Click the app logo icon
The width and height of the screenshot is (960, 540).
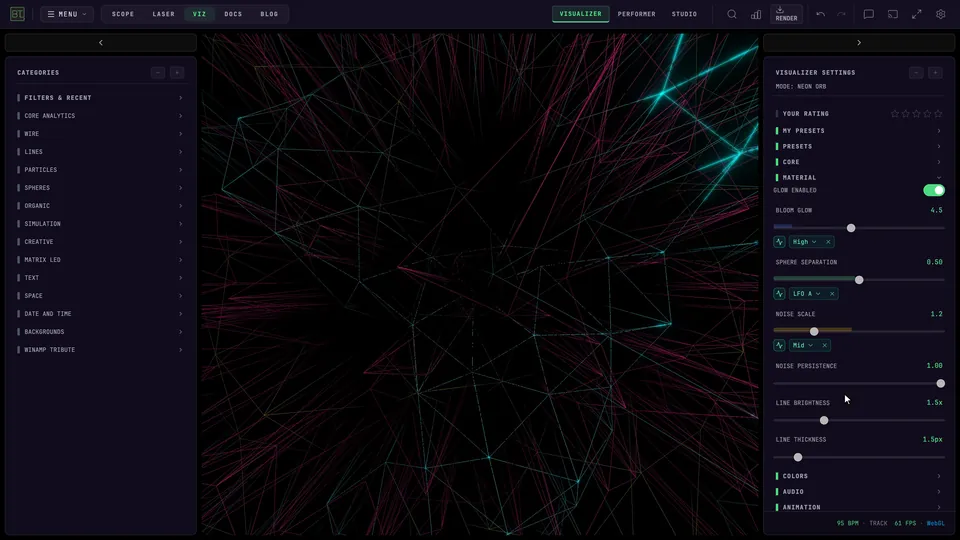17,13
